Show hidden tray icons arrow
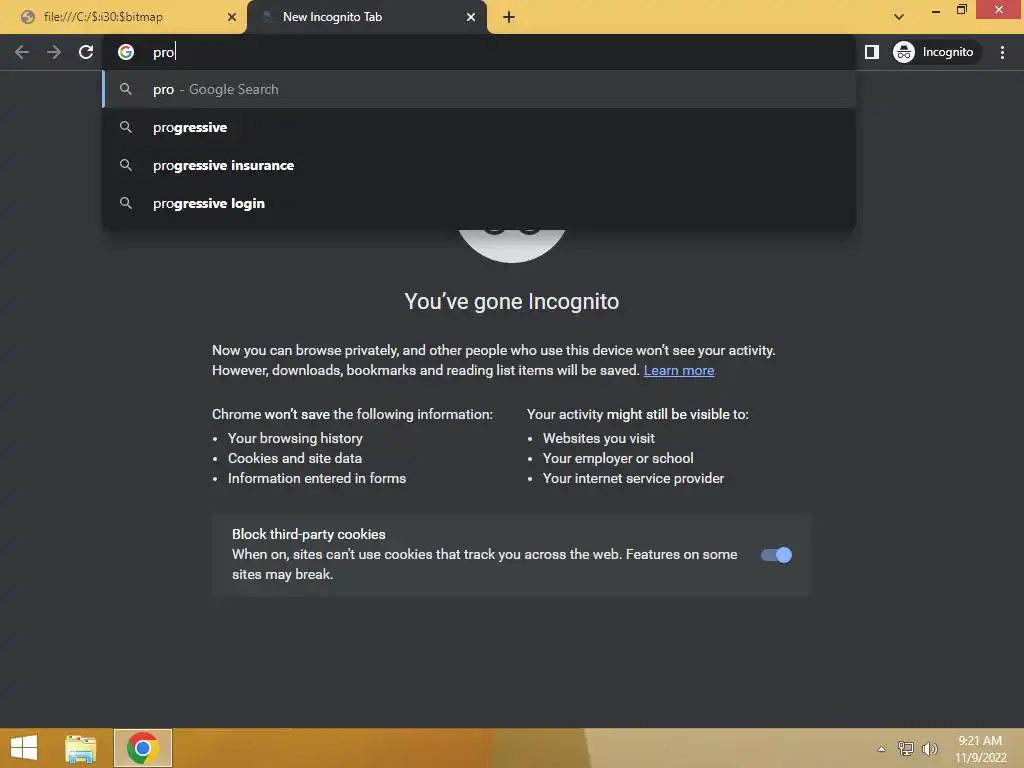 881,749
